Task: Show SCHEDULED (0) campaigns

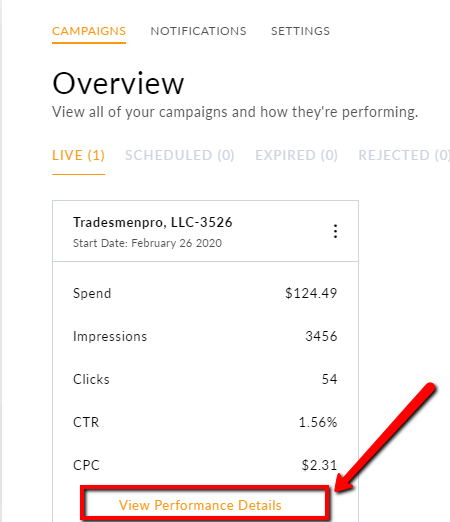Action: tap(180, 155)
